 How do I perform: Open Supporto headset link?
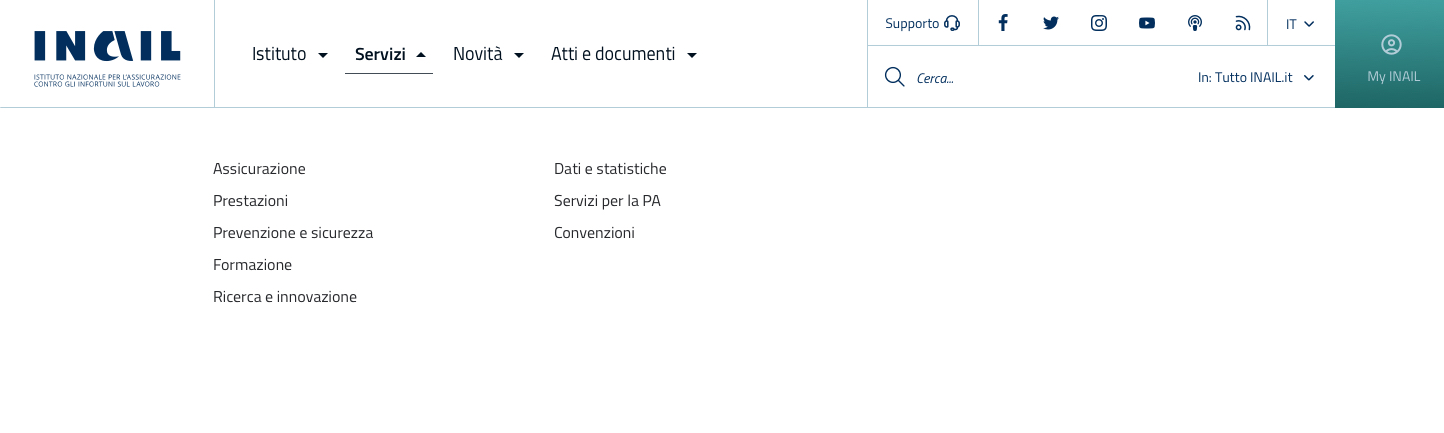922,23
